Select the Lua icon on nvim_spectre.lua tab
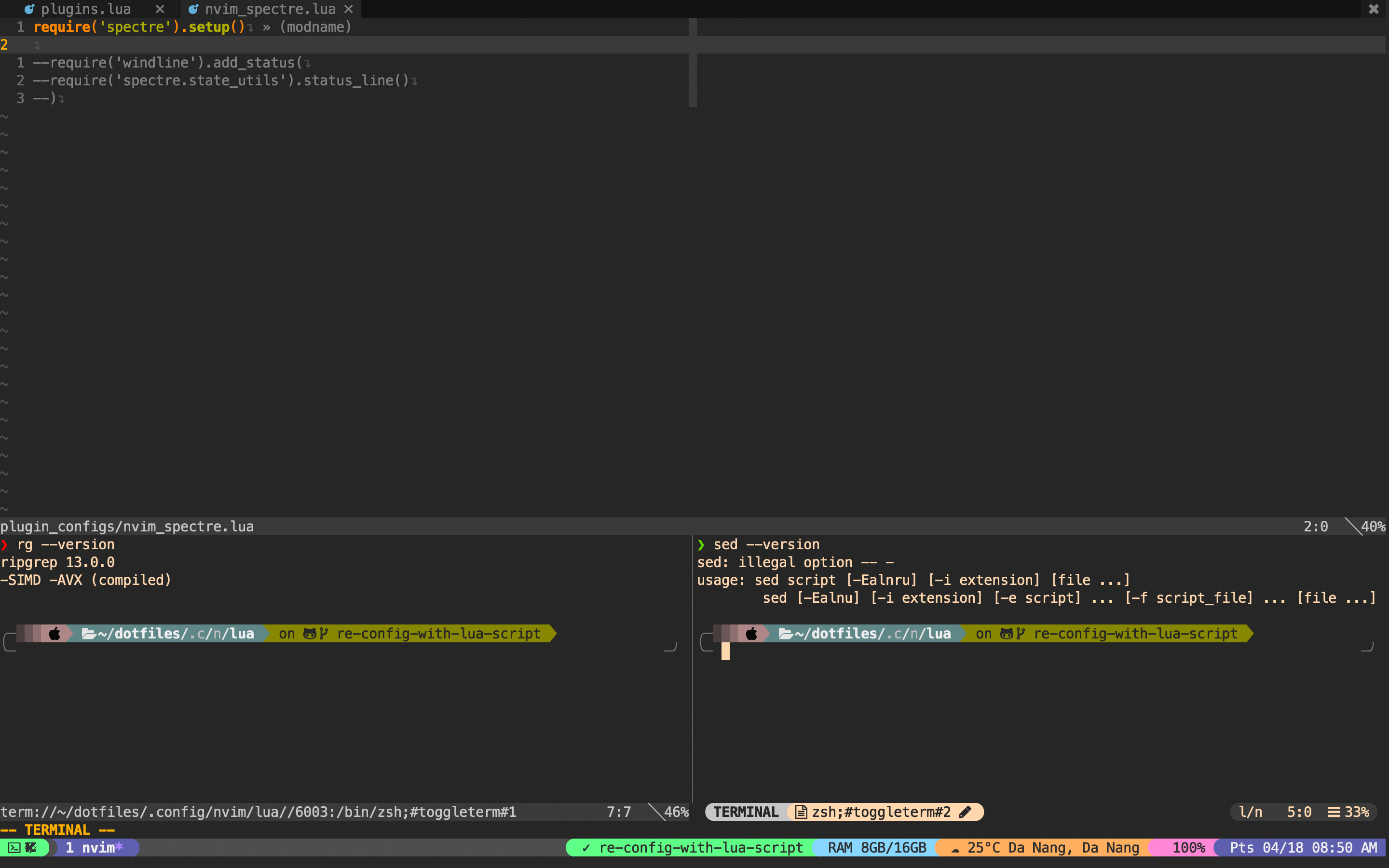Viewport: 1389px width, 868px height. 193,9
